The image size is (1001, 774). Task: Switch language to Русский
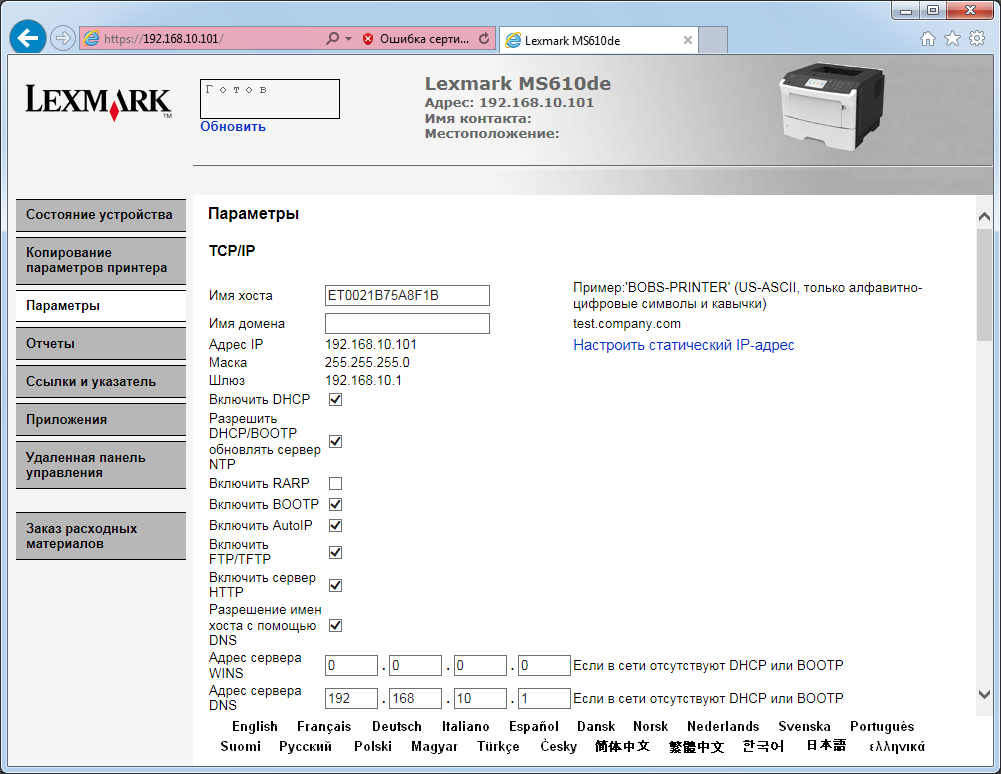[305, 747]
